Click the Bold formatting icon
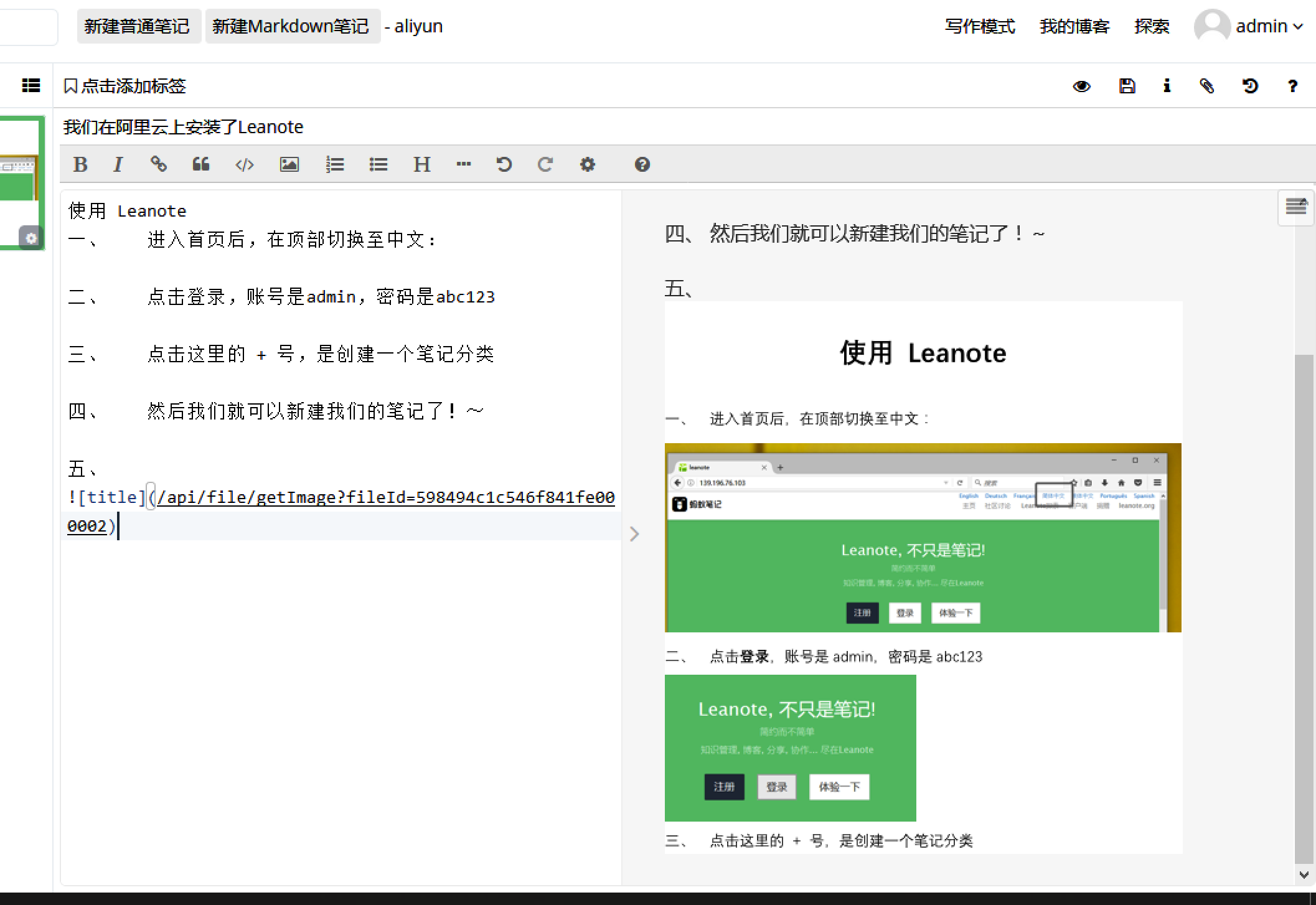 pos(80,164)
